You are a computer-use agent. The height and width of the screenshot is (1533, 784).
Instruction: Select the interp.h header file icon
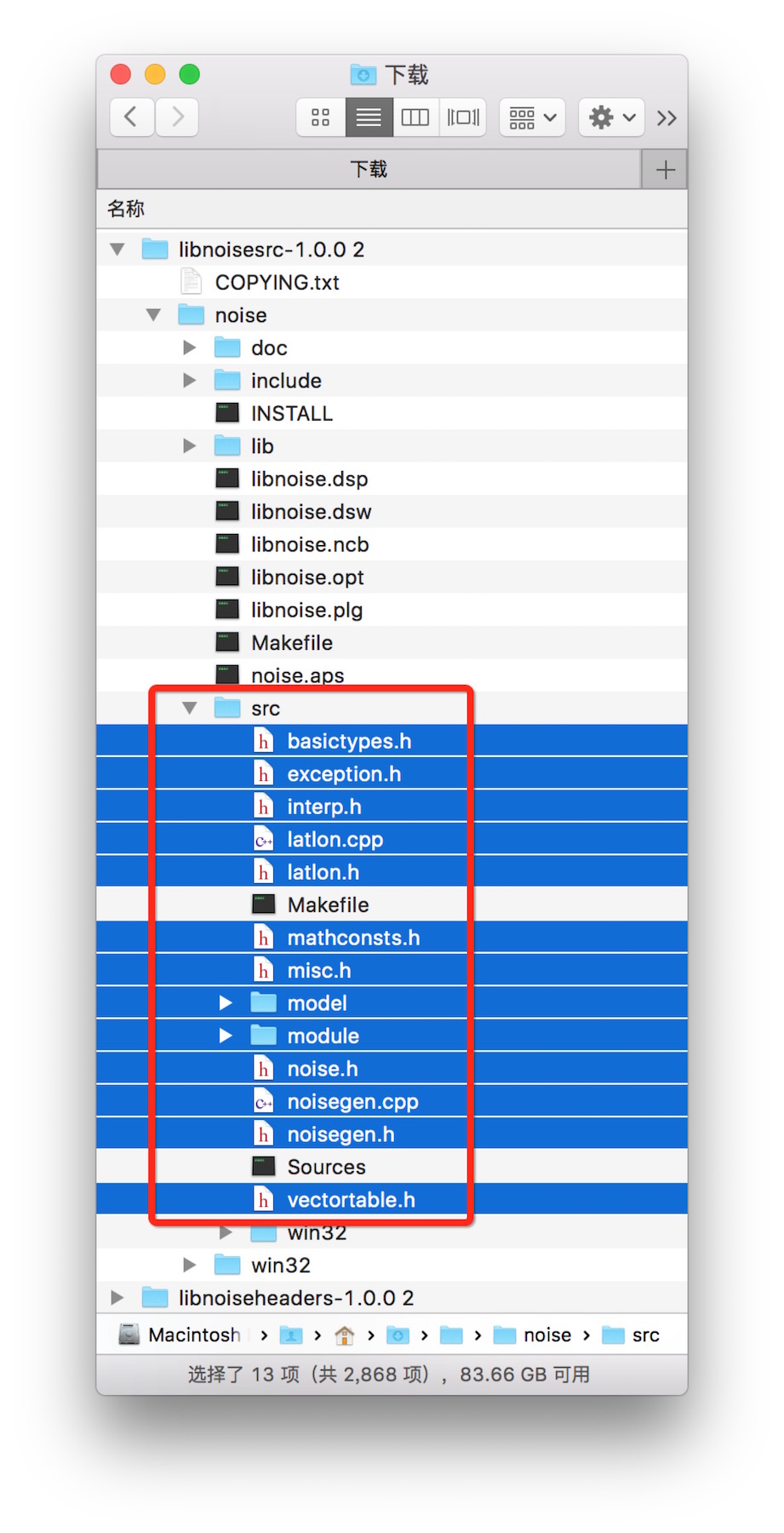click(x=264, y=807)
